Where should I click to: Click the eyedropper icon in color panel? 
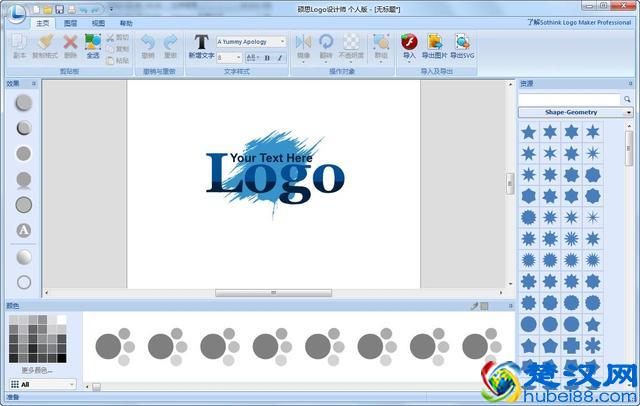click(475, 306)
